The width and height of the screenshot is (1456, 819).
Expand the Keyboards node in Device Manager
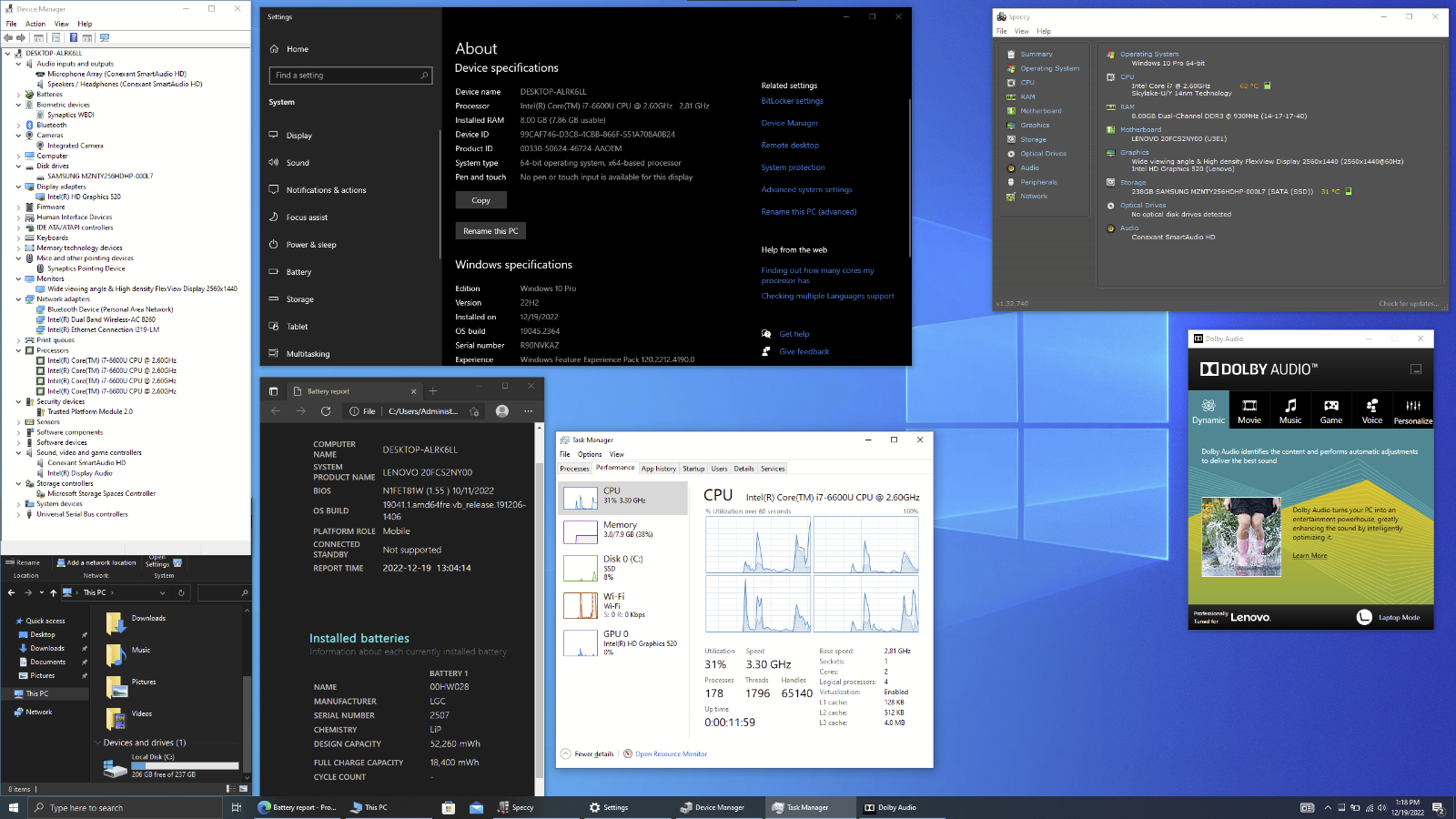point(18,238)
